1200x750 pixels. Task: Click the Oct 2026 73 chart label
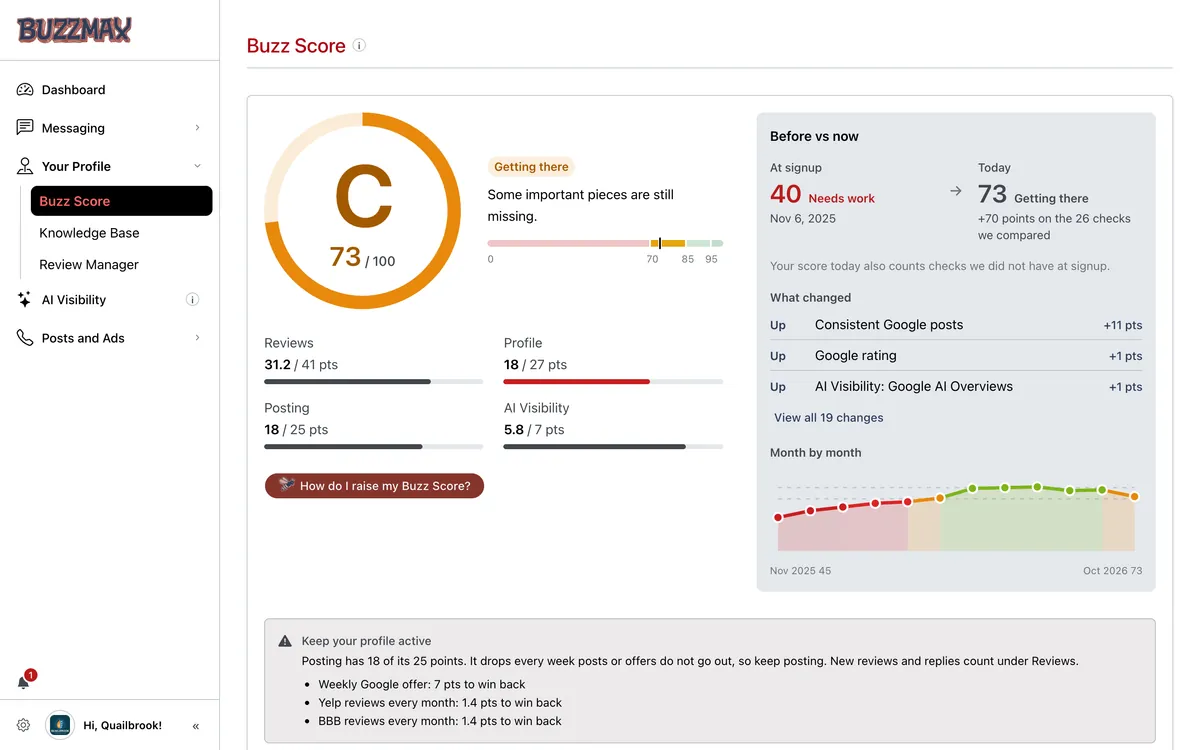point(1112,571)
